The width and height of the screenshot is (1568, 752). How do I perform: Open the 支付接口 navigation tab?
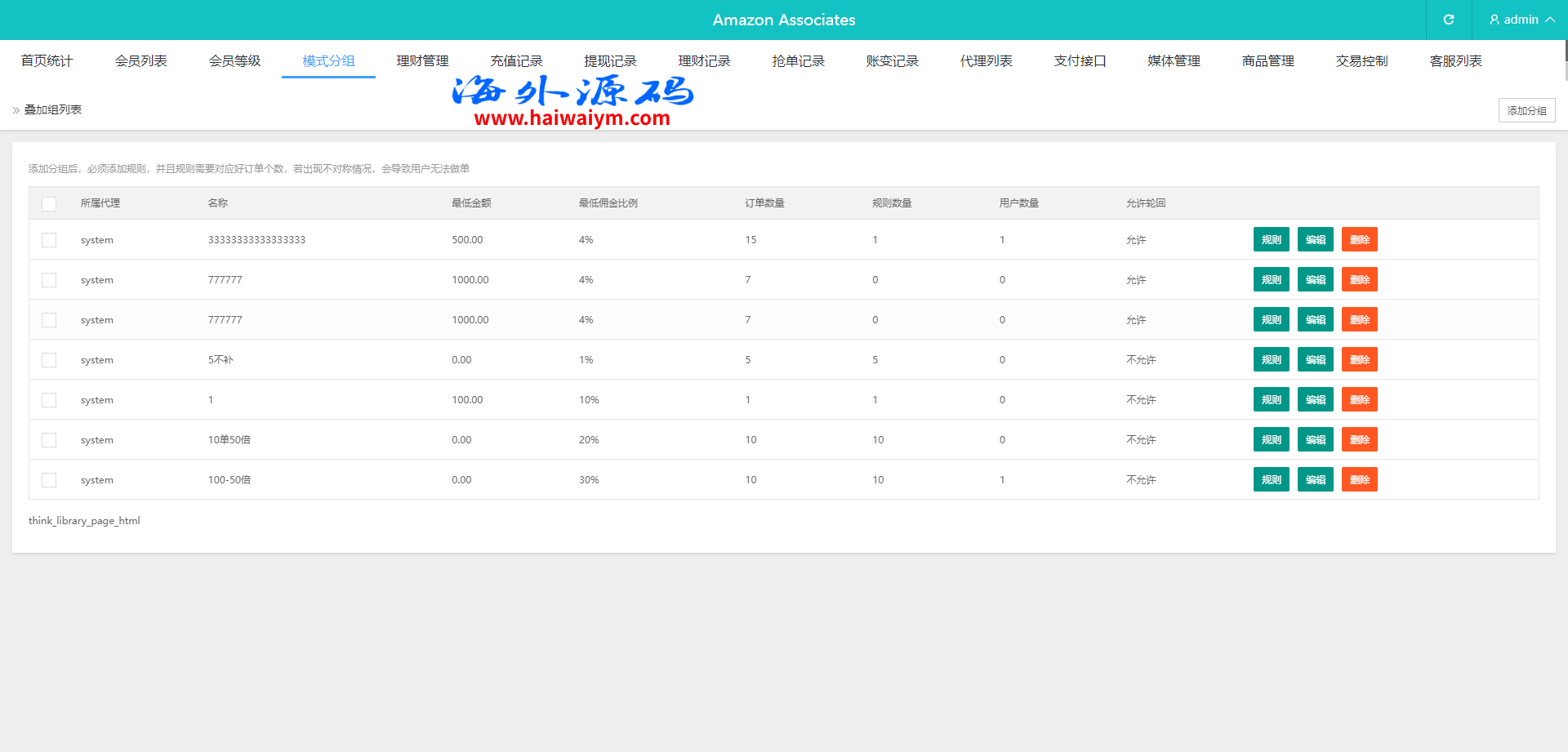click(x=1080, y=61)
